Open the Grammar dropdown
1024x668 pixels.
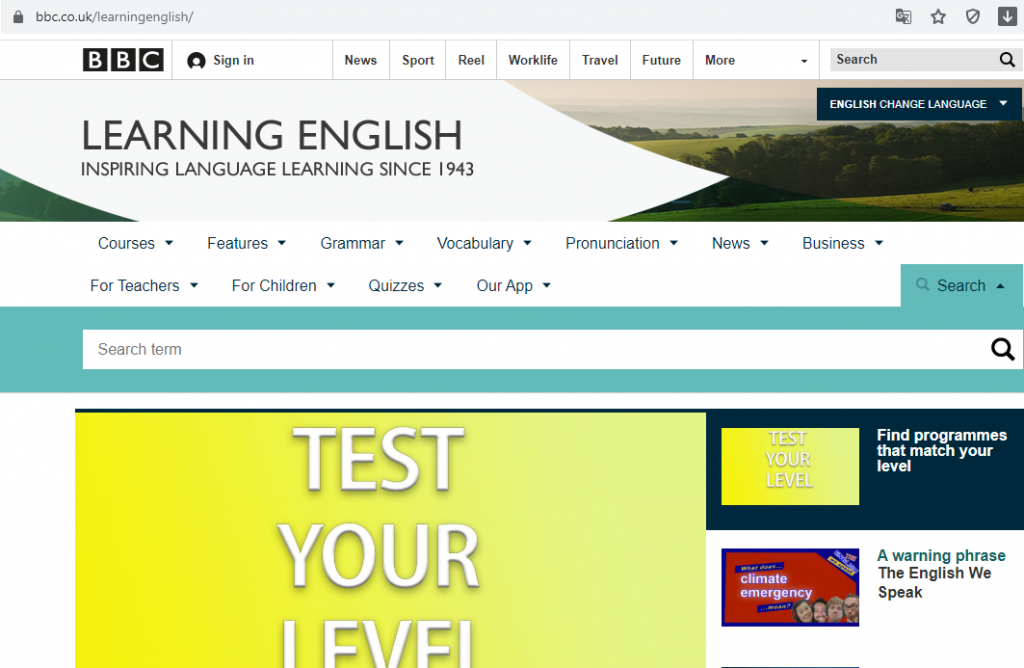click(x=362, y=244)
